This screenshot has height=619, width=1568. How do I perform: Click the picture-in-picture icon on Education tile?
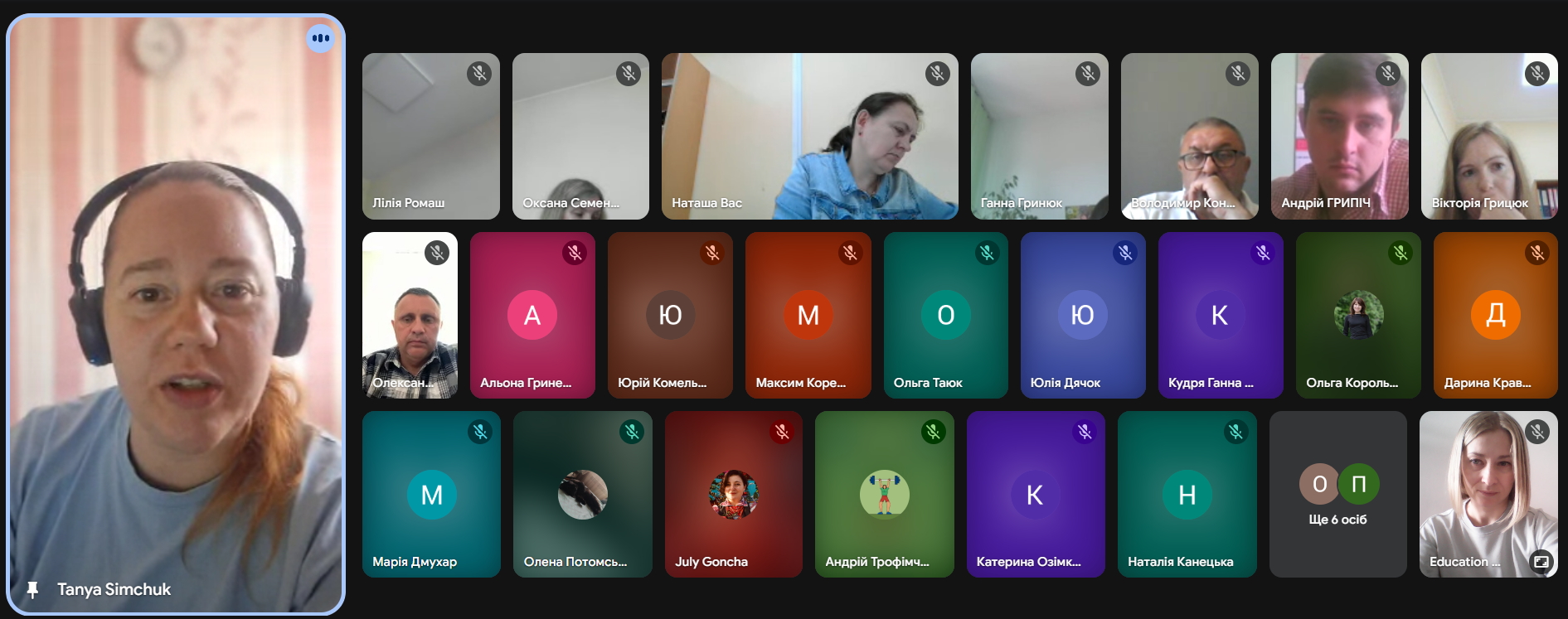click(x=1541, y=562)
